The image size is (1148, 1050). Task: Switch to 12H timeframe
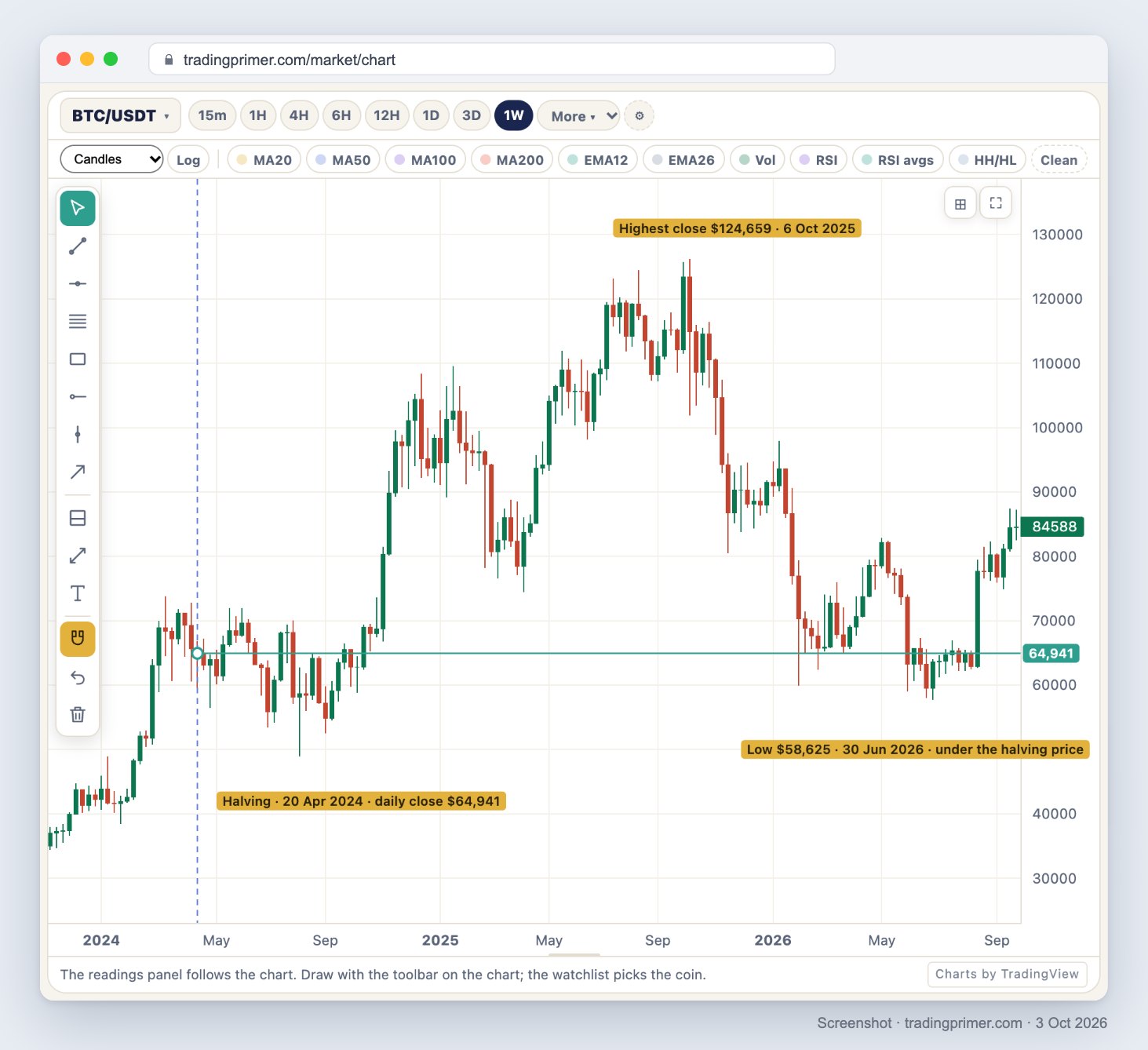[386, 115]
